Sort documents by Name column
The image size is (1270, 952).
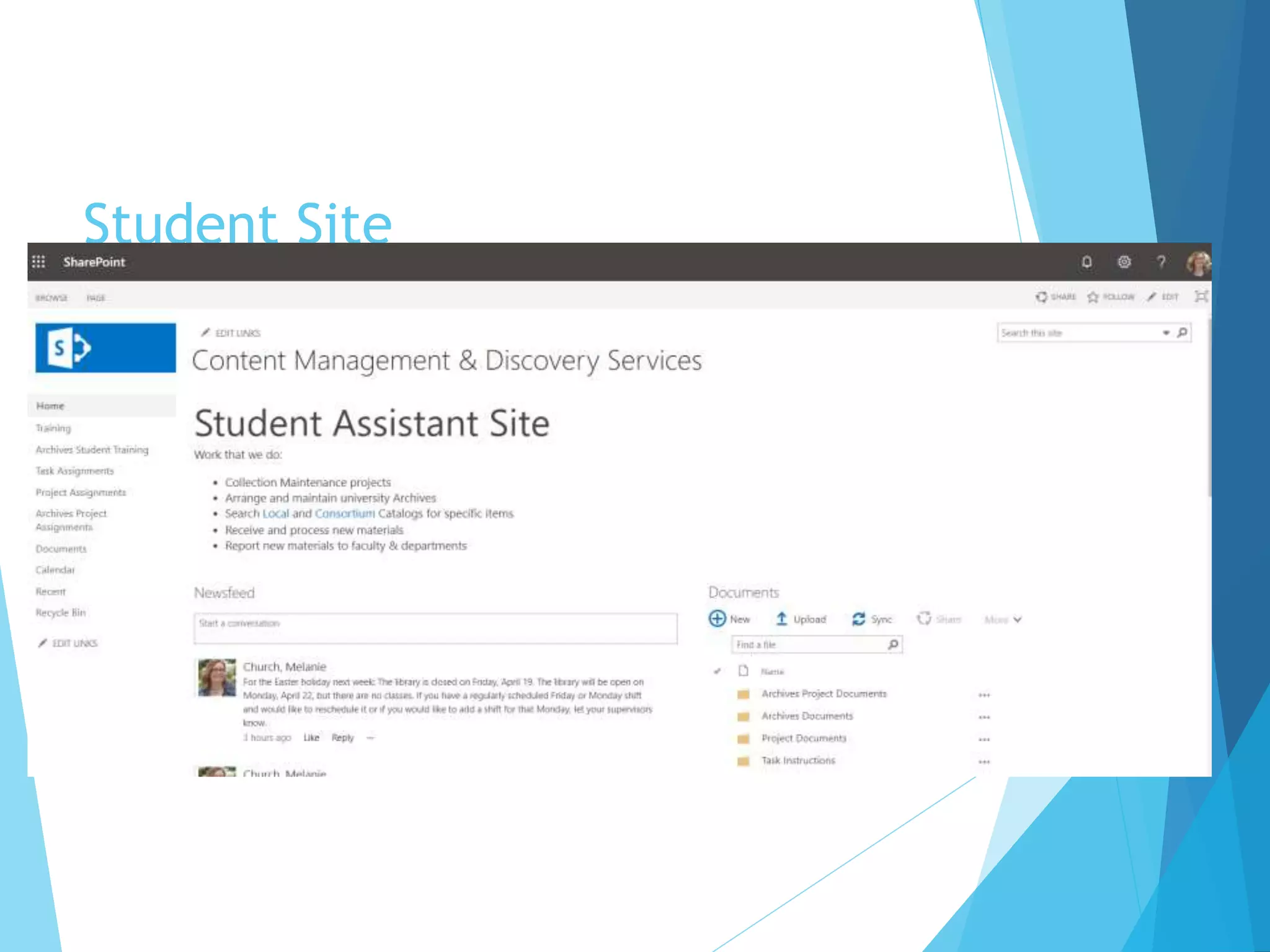(x=772, y=672)
